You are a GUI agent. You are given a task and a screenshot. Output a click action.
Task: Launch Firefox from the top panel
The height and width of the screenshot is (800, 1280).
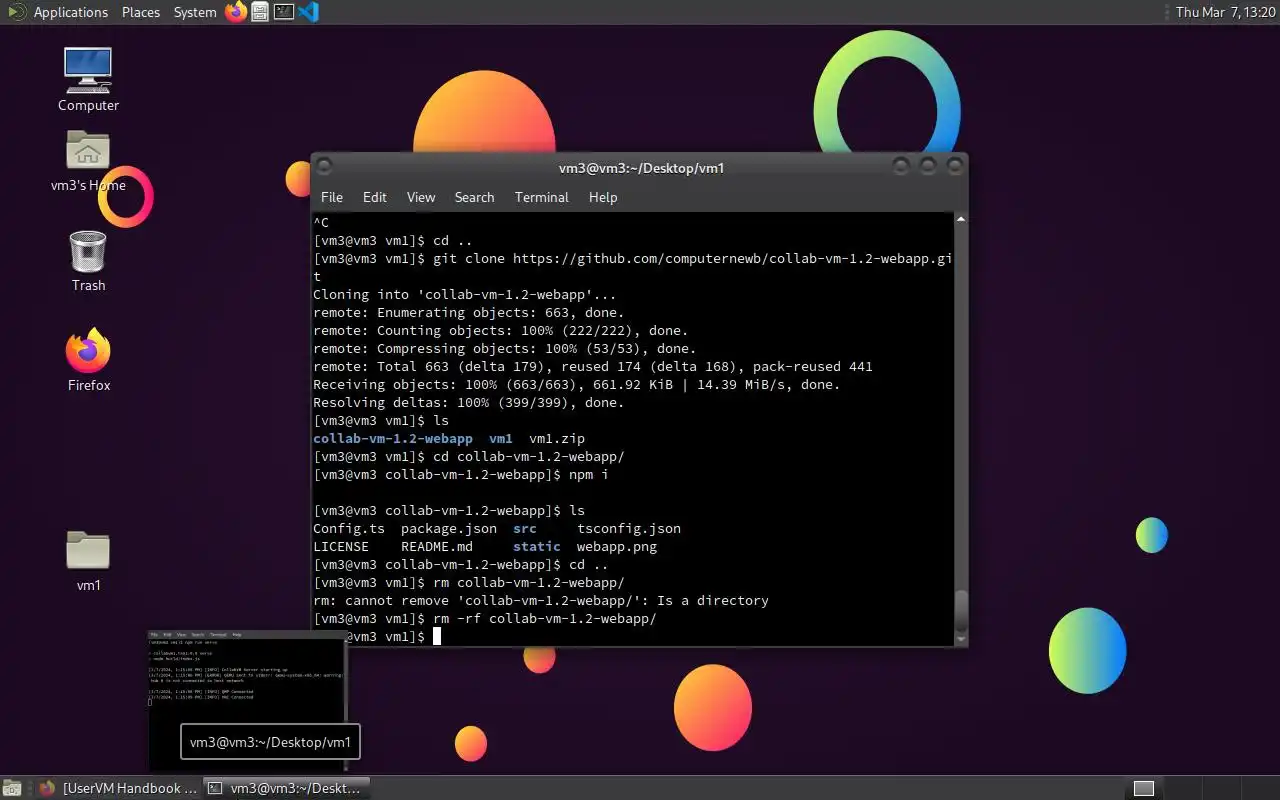236,12
